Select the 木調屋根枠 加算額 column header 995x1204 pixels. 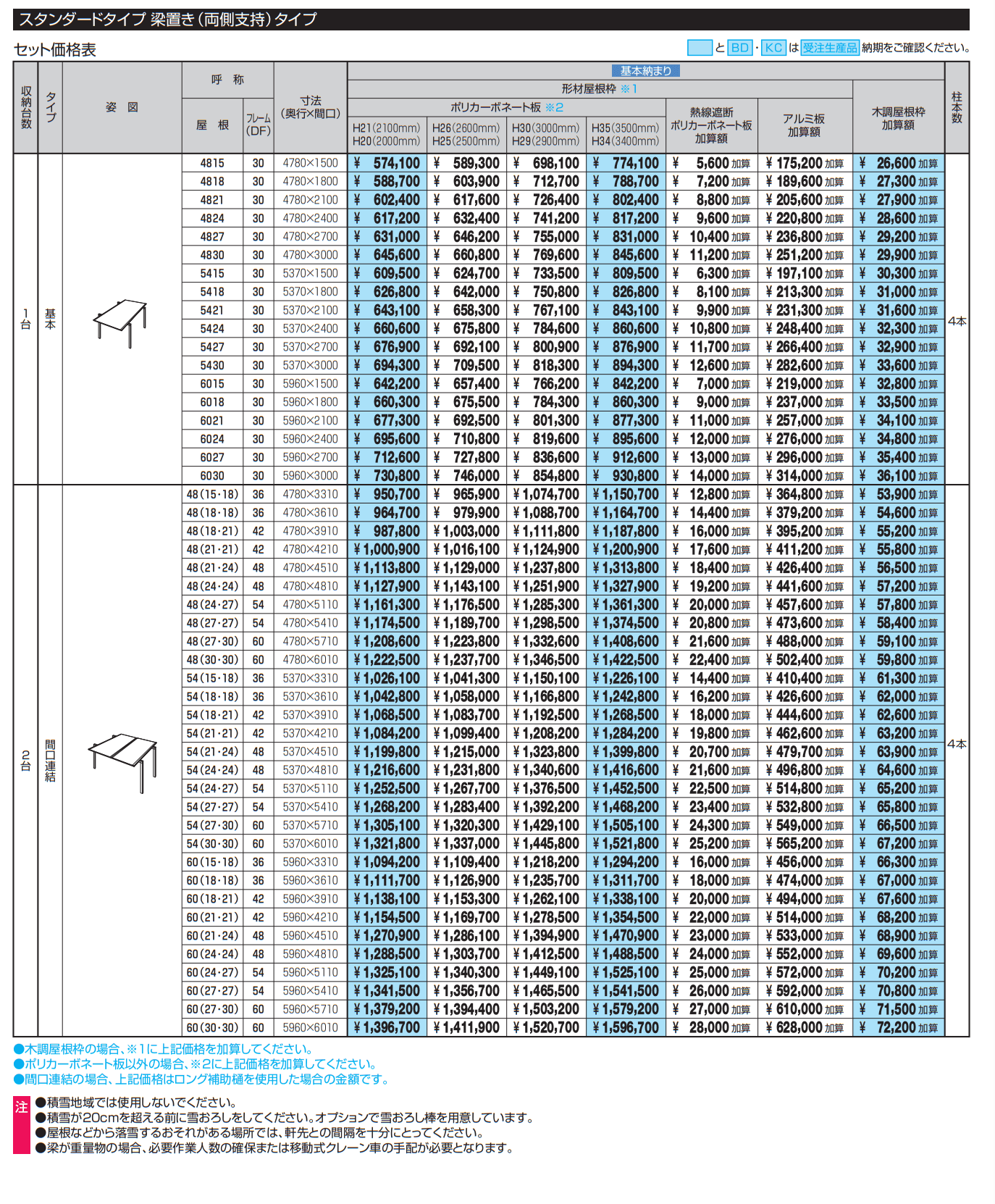(898, 118)
